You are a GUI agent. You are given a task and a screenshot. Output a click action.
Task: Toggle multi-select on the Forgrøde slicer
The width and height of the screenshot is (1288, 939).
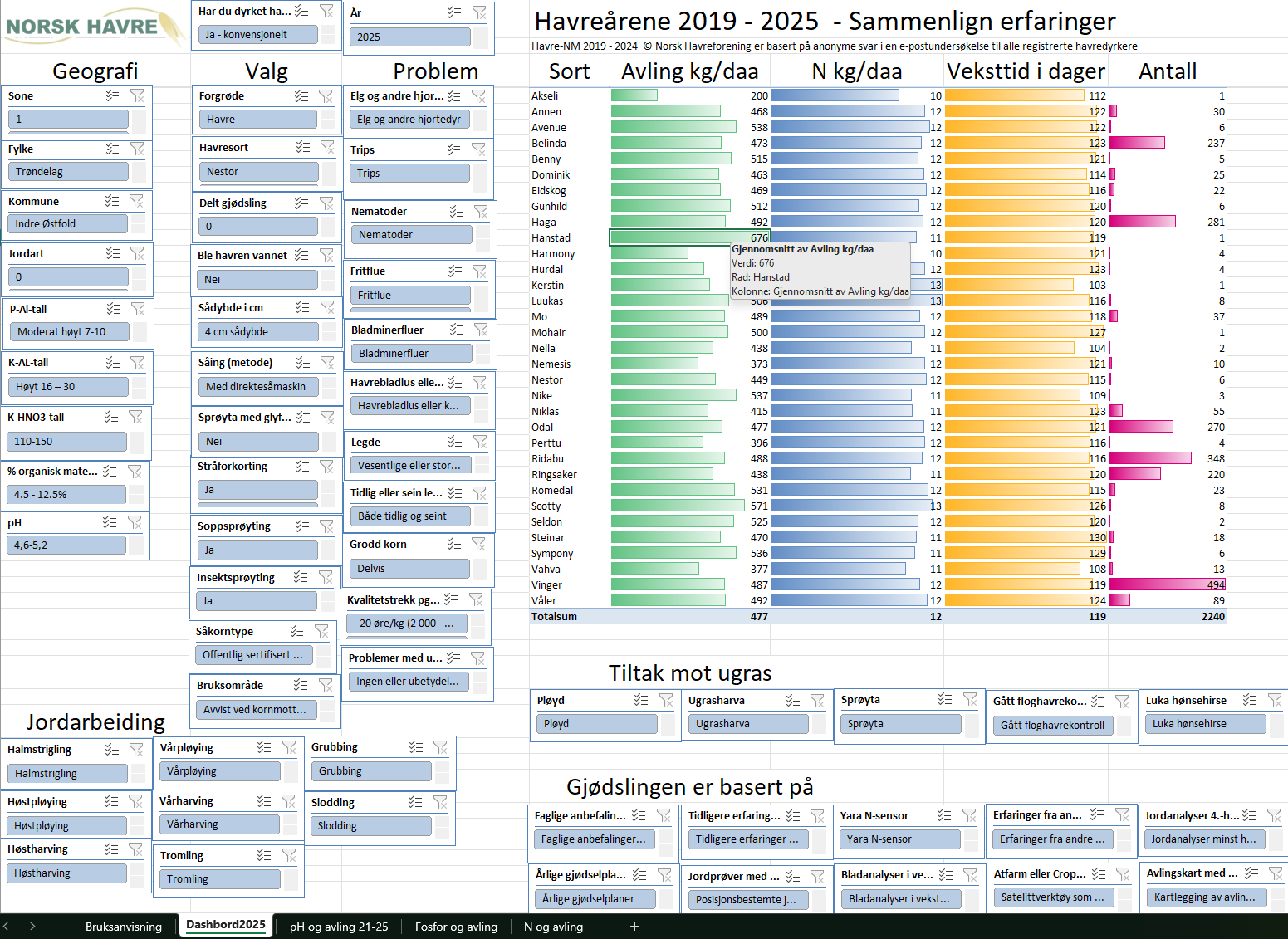pyautogui.click(x=301, y=96)
